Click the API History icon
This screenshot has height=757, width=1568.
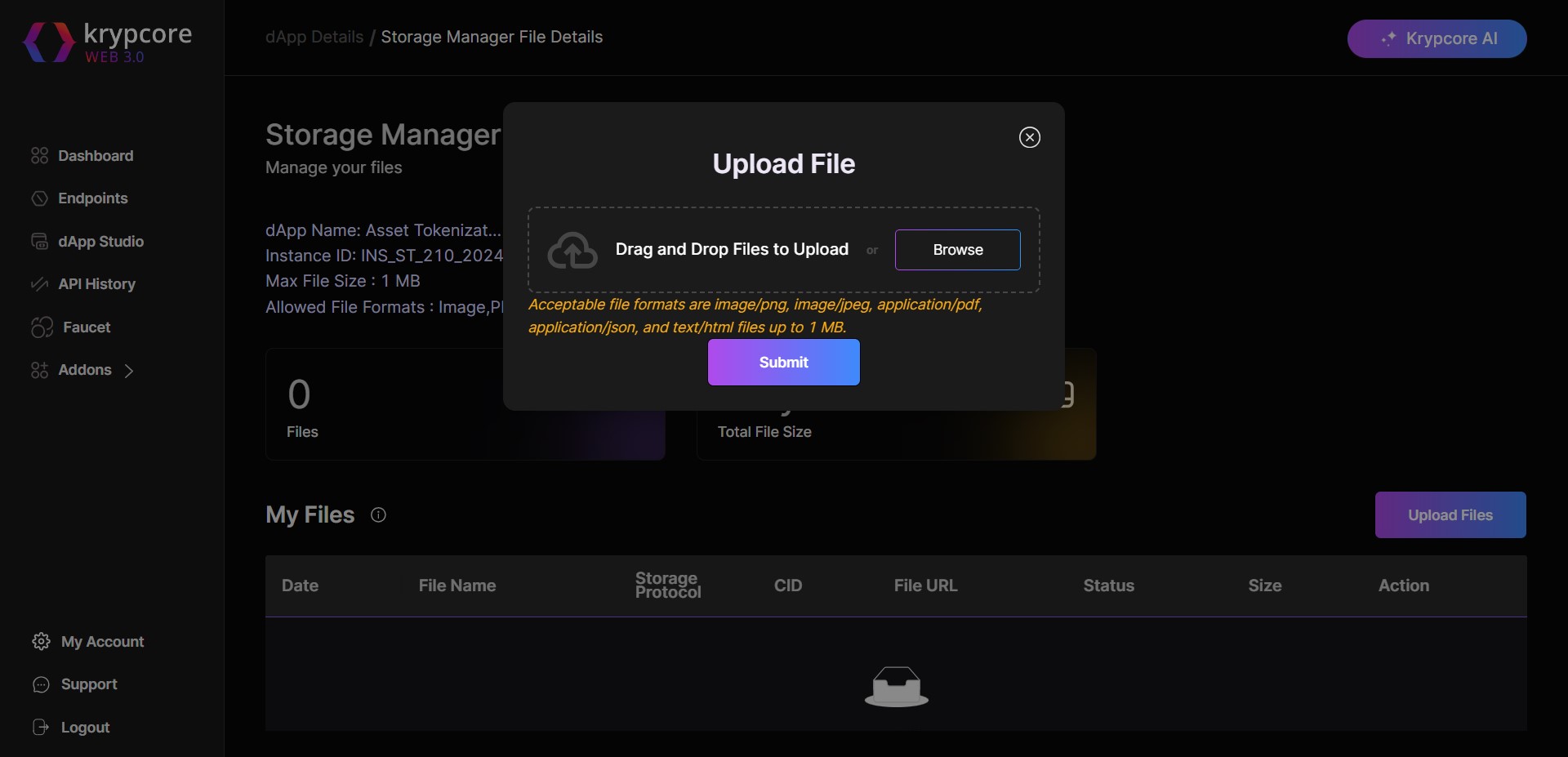39,284
